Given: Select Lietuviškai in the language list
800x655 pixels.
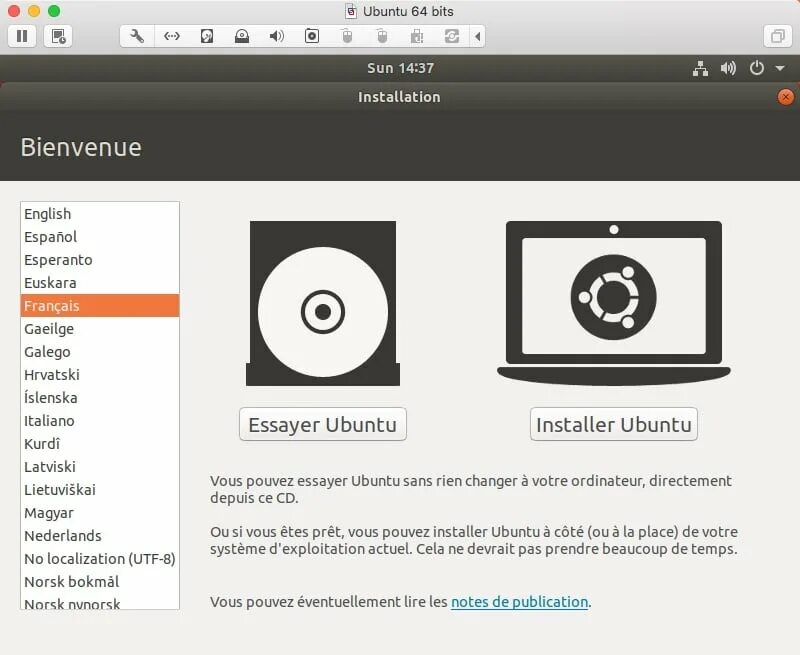Looking at the screenshot, I should coord(100,489).
